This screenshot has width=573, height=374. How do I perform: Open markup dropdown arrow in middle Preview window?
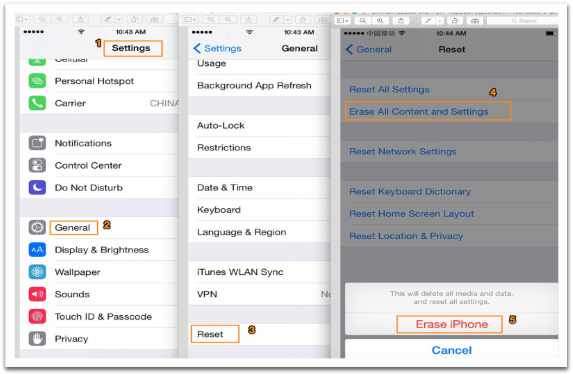pyautogui.click(x=288, y=19)
